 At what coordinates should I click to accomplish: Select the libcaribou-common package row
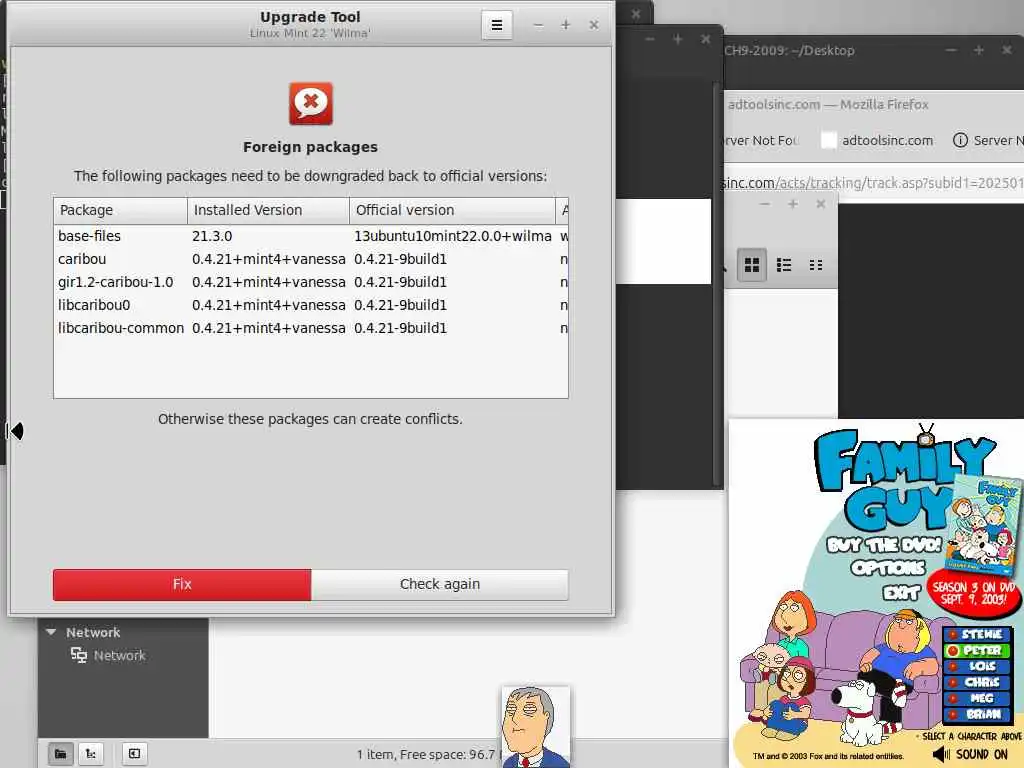click(x=311, y=328)
